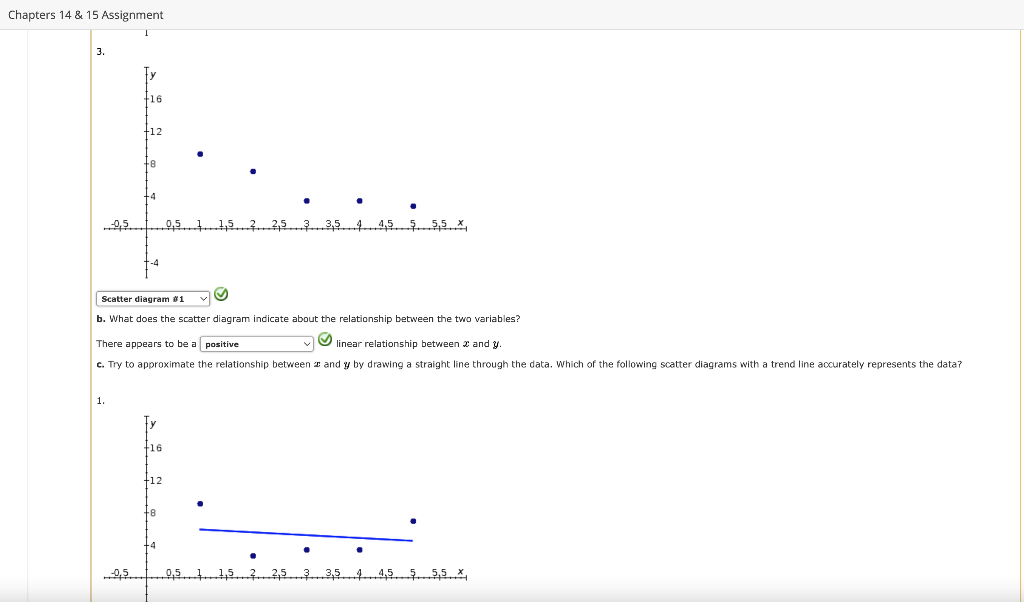Open the positive relationship dropdown
Image resolution: width=1024 pixels, height=602 pixels.
click(257, 344)
